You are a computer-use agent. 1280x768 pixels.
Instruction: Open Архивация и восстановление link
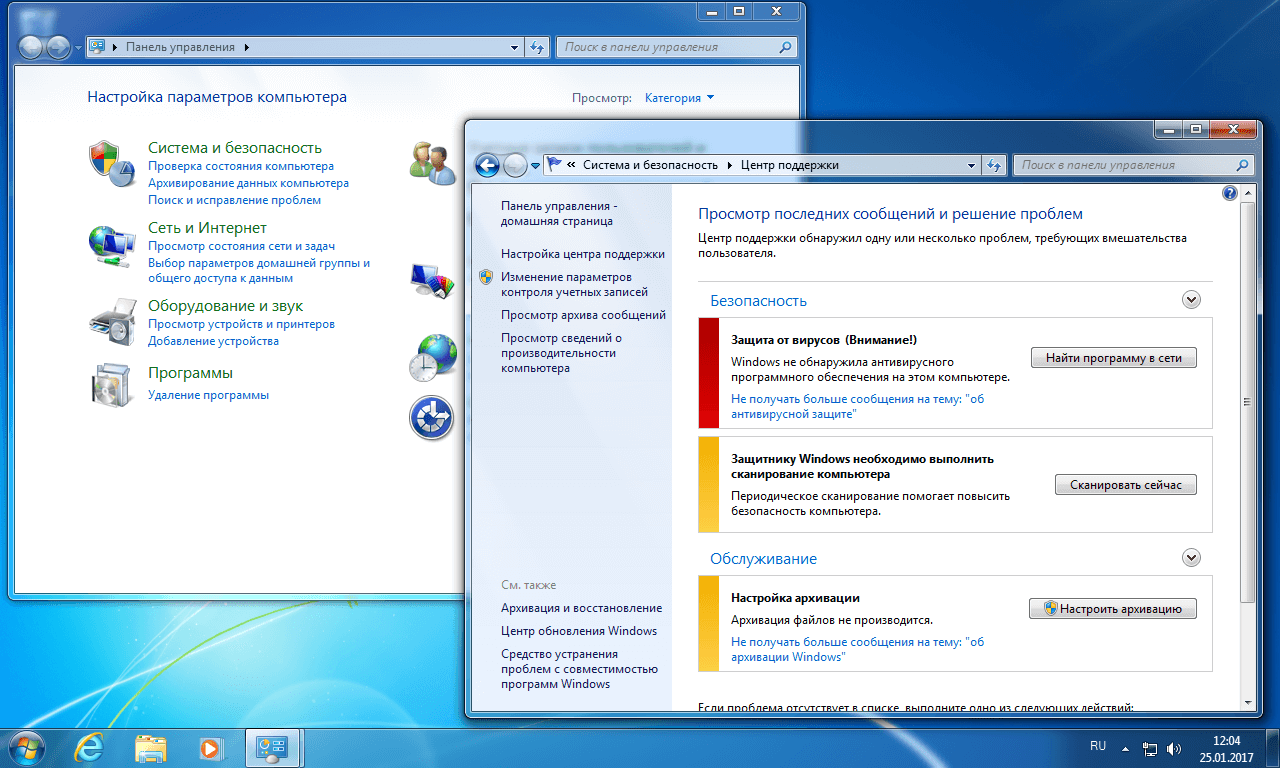581,608
